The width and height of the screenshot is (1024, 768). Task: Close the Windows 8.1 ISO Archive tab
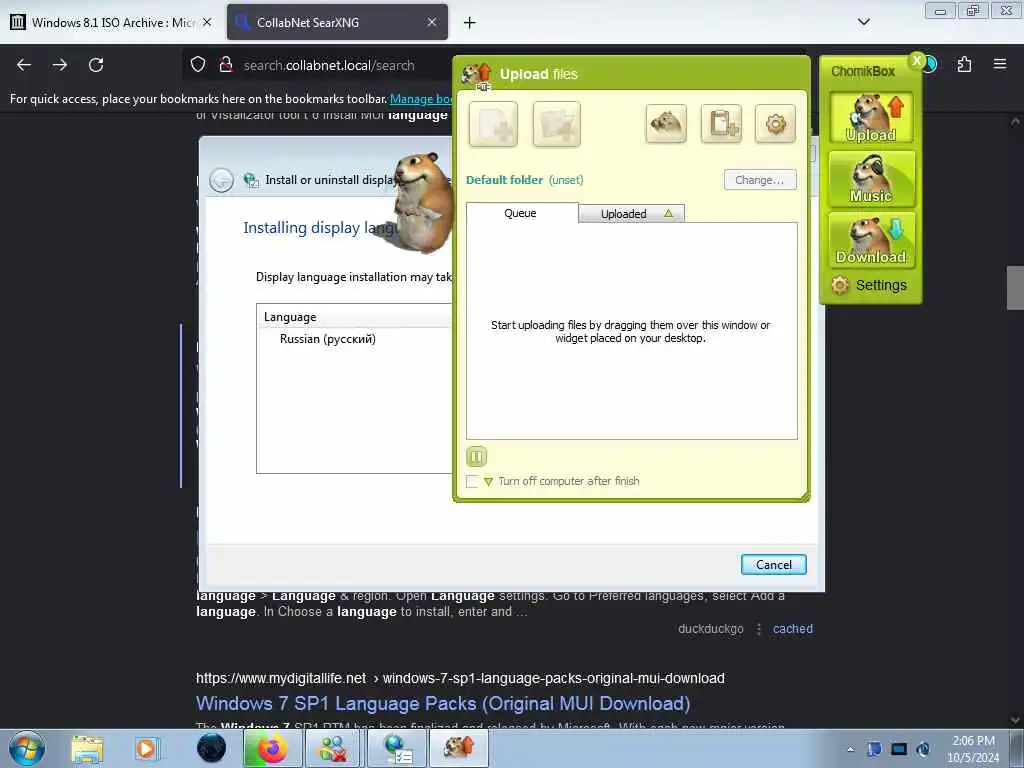coord(207,22)
